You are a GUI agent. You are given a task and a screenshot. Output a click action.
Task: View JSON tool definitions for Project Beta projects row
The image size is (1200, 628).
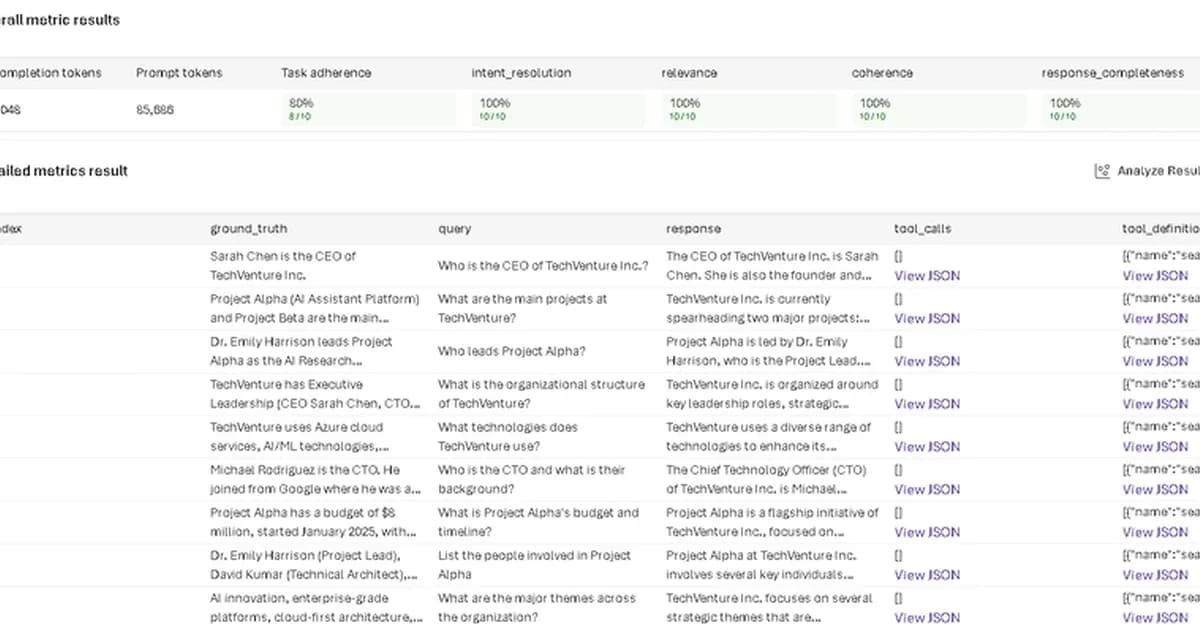(1156, 318)
